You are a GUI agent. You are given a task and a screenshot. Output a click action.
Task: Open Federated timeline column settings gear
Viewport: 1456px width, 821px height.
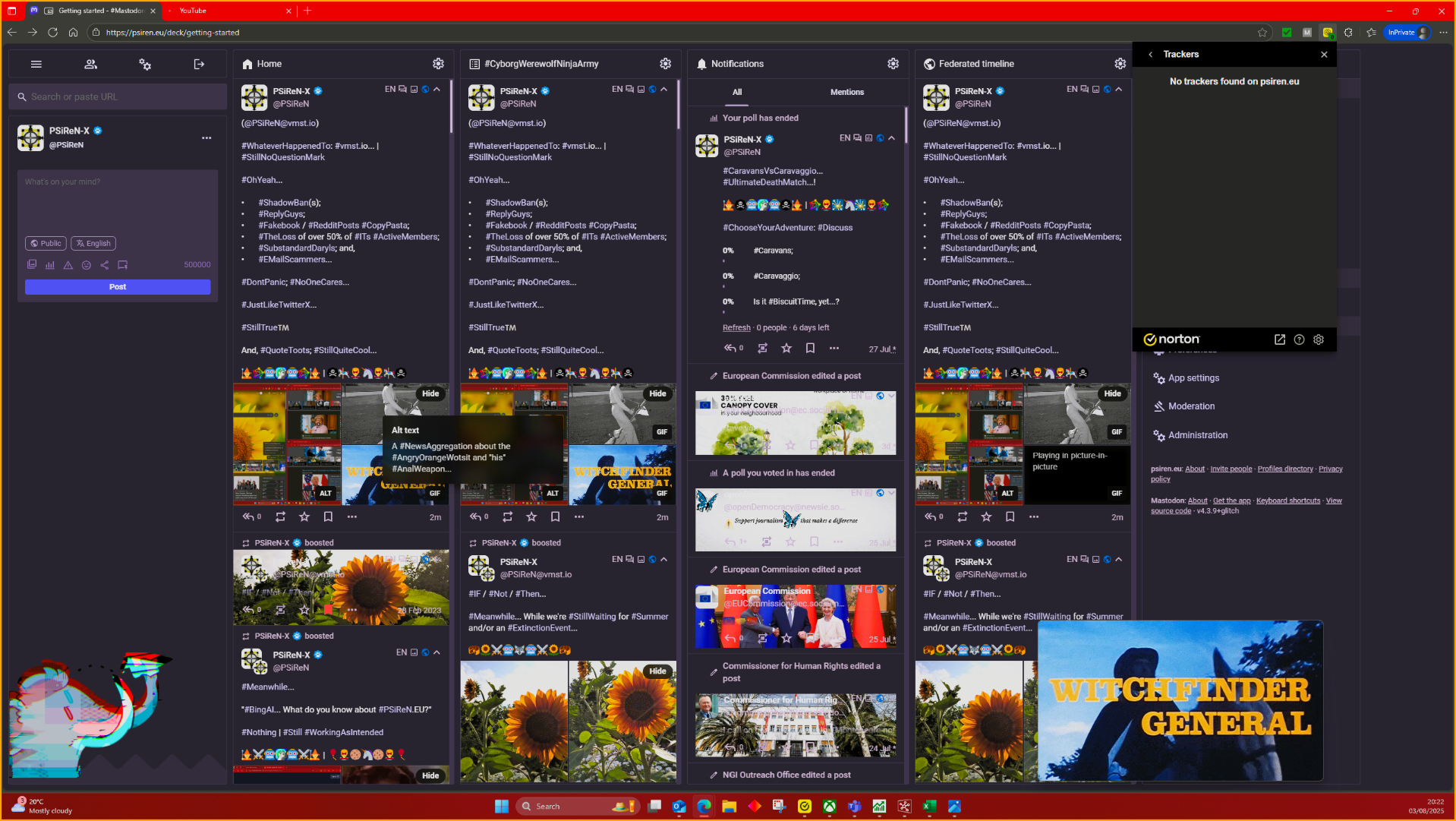[1120, 64]
